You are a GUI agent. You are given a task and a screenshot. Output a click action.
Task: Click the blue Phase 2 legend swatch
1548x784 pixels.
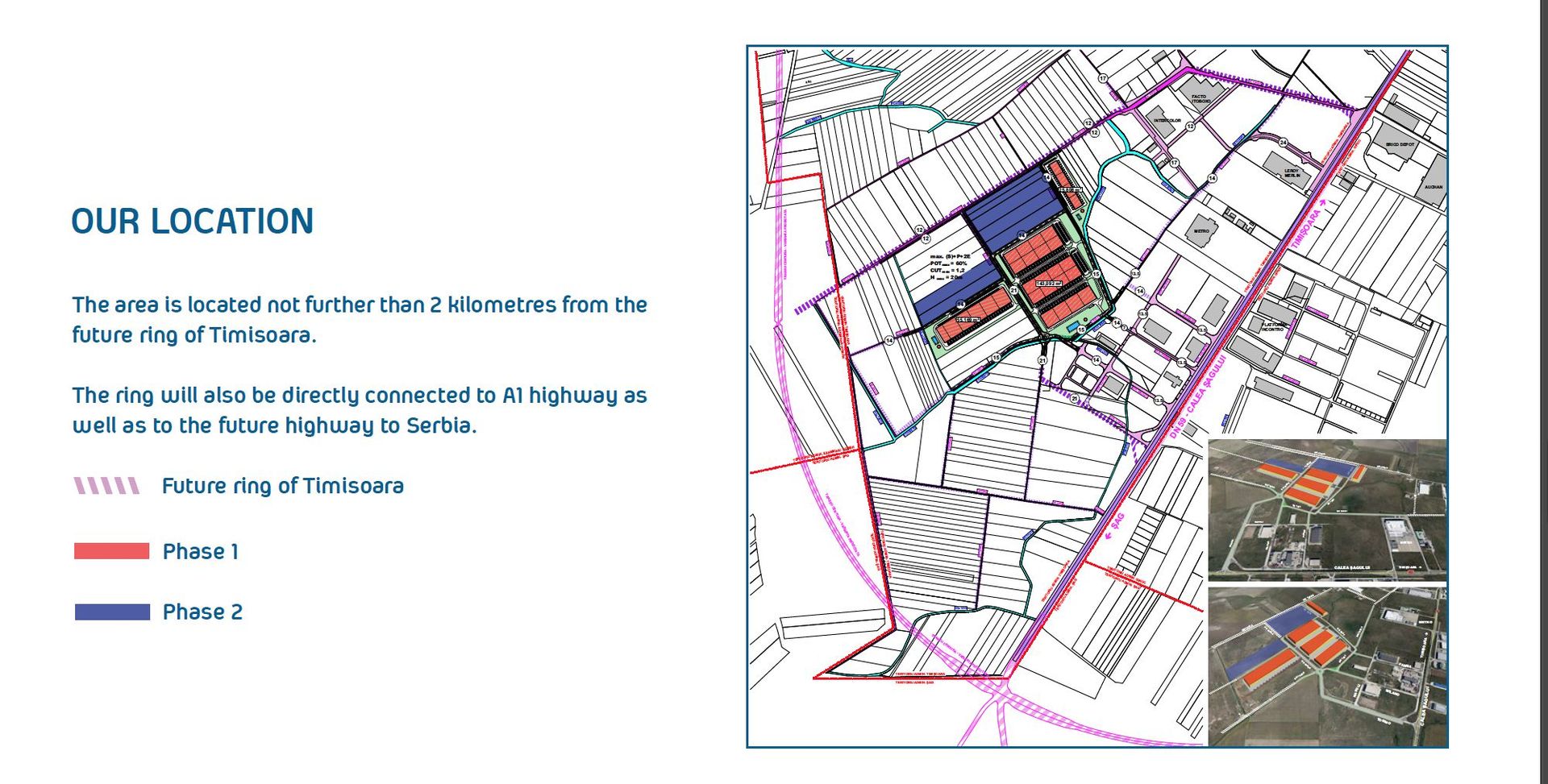(x=112, y=612)
